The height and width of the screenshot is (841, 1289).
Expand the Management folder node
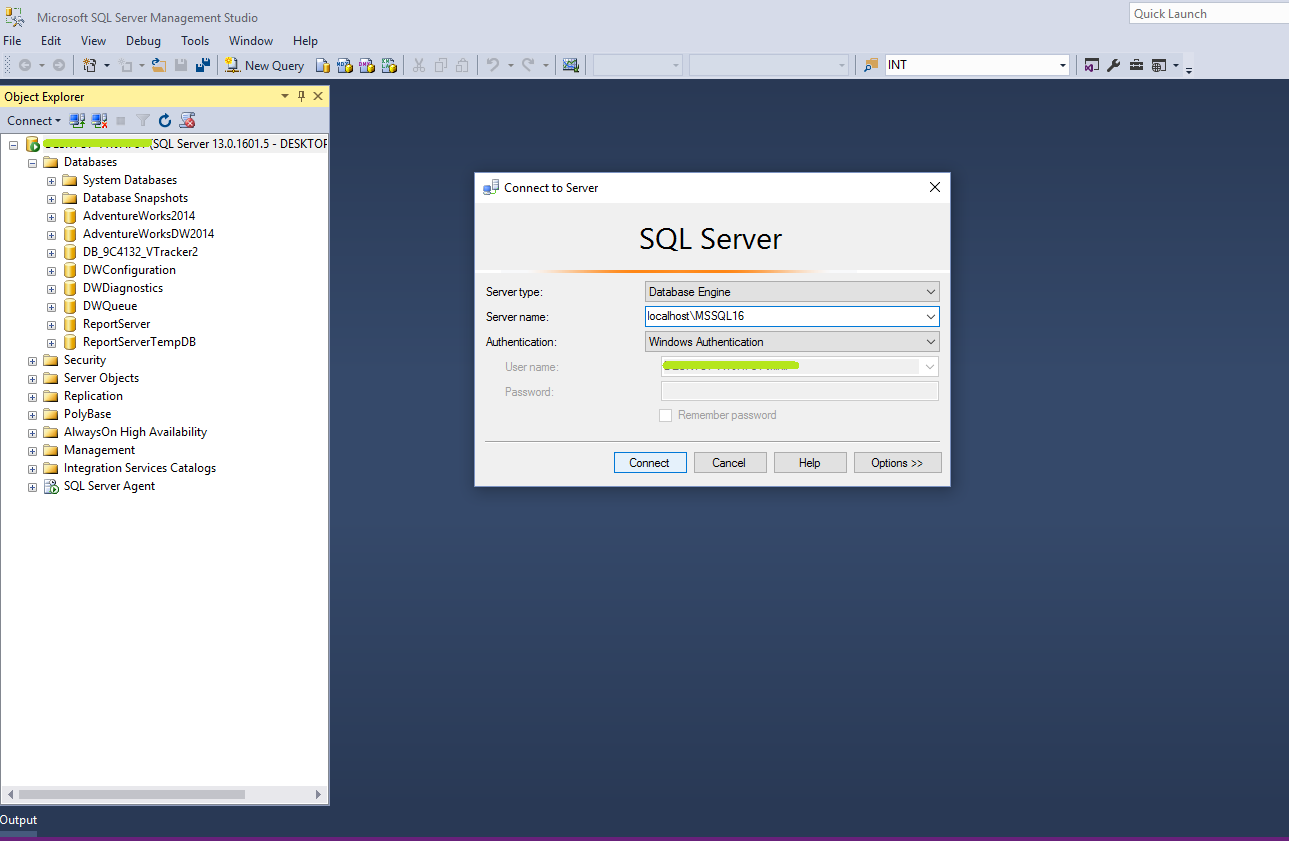(33, 450)
